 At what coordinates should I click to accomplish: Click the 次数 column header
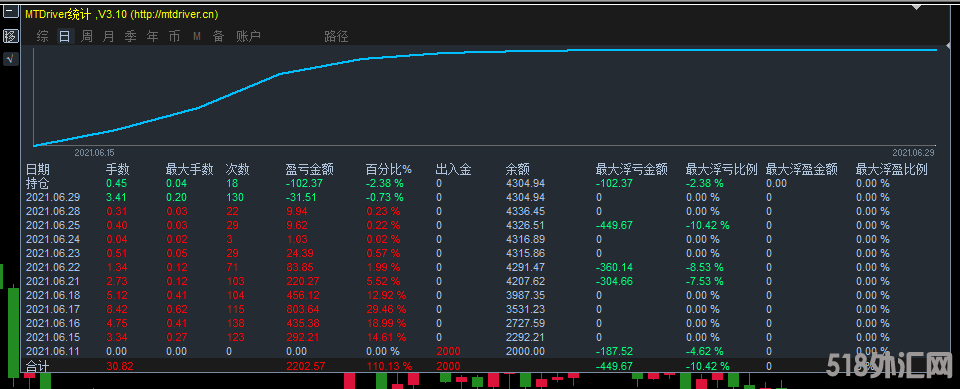tap(238, 169)
